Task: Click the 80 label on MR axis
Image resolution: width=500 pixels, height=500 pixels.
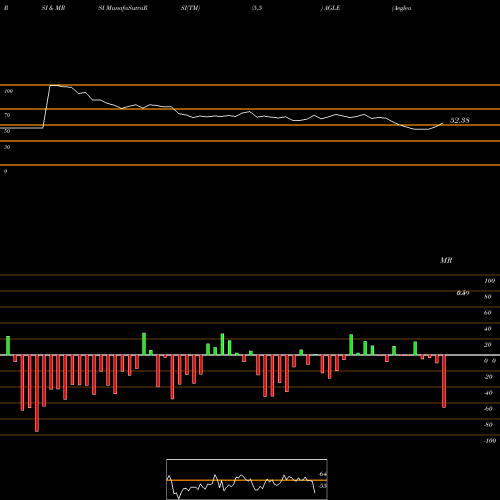Action: coord(488,297)
